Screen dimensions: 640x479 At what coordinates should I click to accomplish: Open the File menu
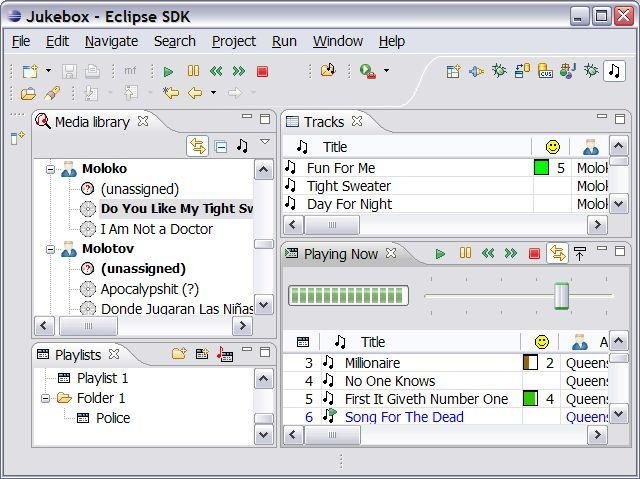(x=21, y=41)
